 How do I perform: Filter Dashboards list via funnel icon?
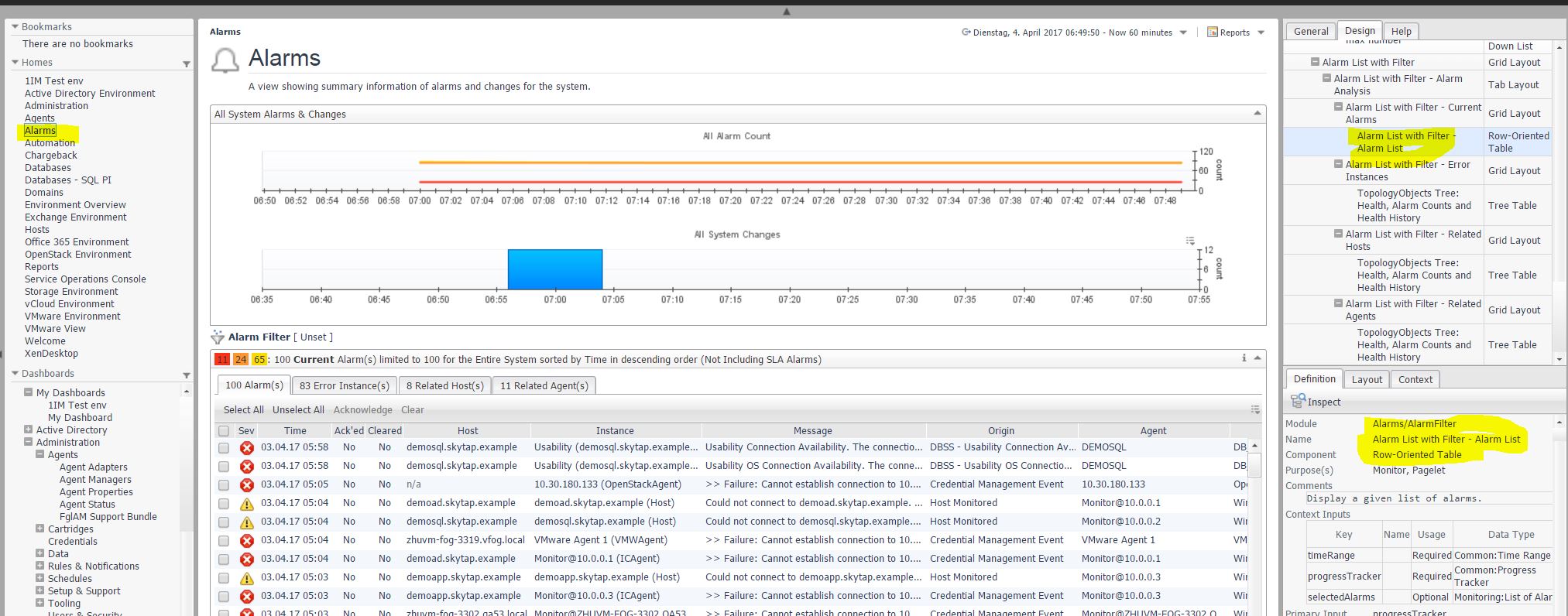pos(186,375)
